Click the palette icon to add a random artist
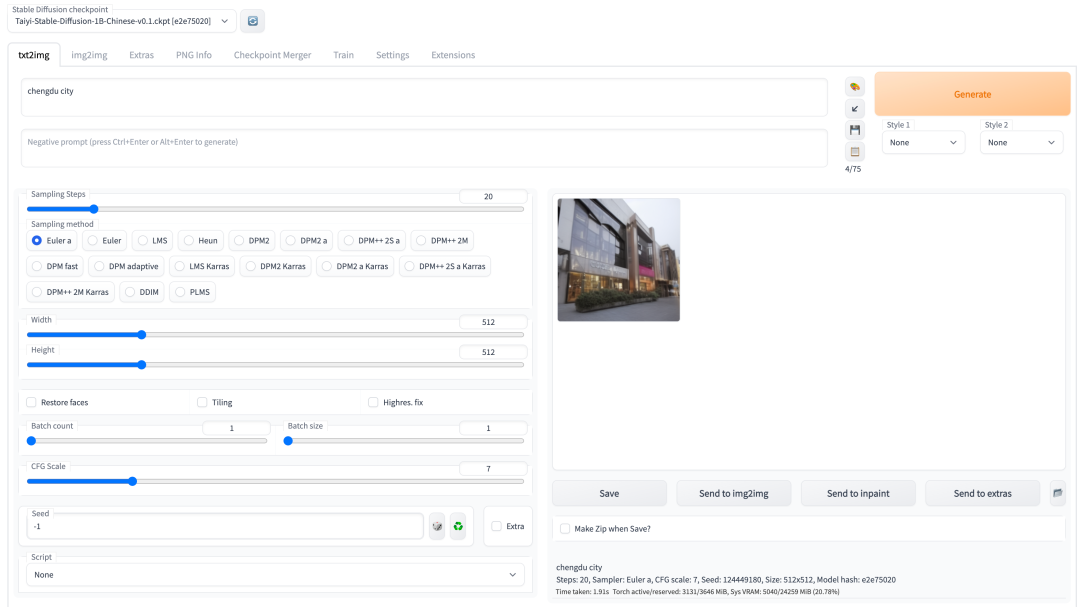 855,87
